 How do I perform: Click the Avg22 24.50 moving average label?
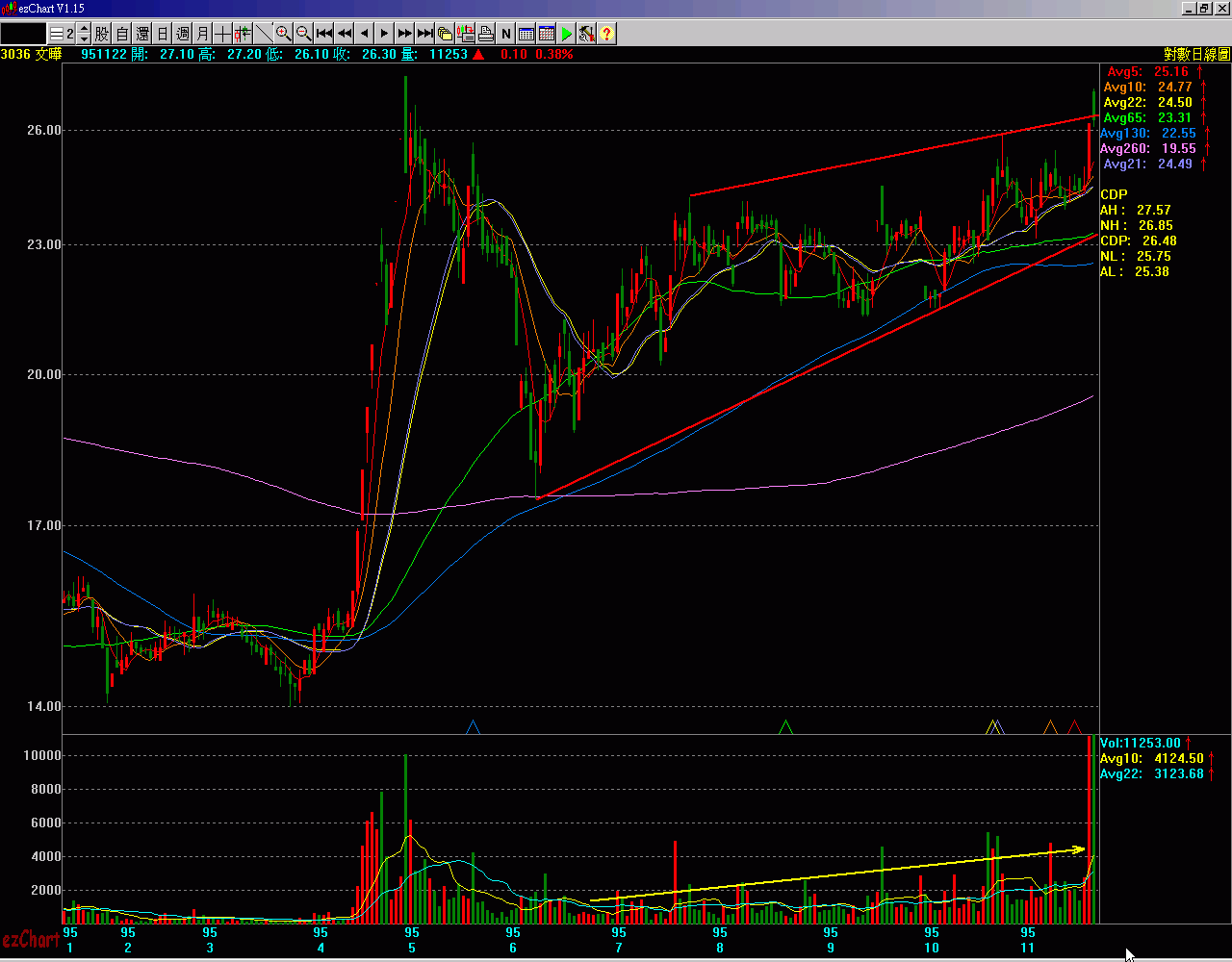coord(1147,103)
